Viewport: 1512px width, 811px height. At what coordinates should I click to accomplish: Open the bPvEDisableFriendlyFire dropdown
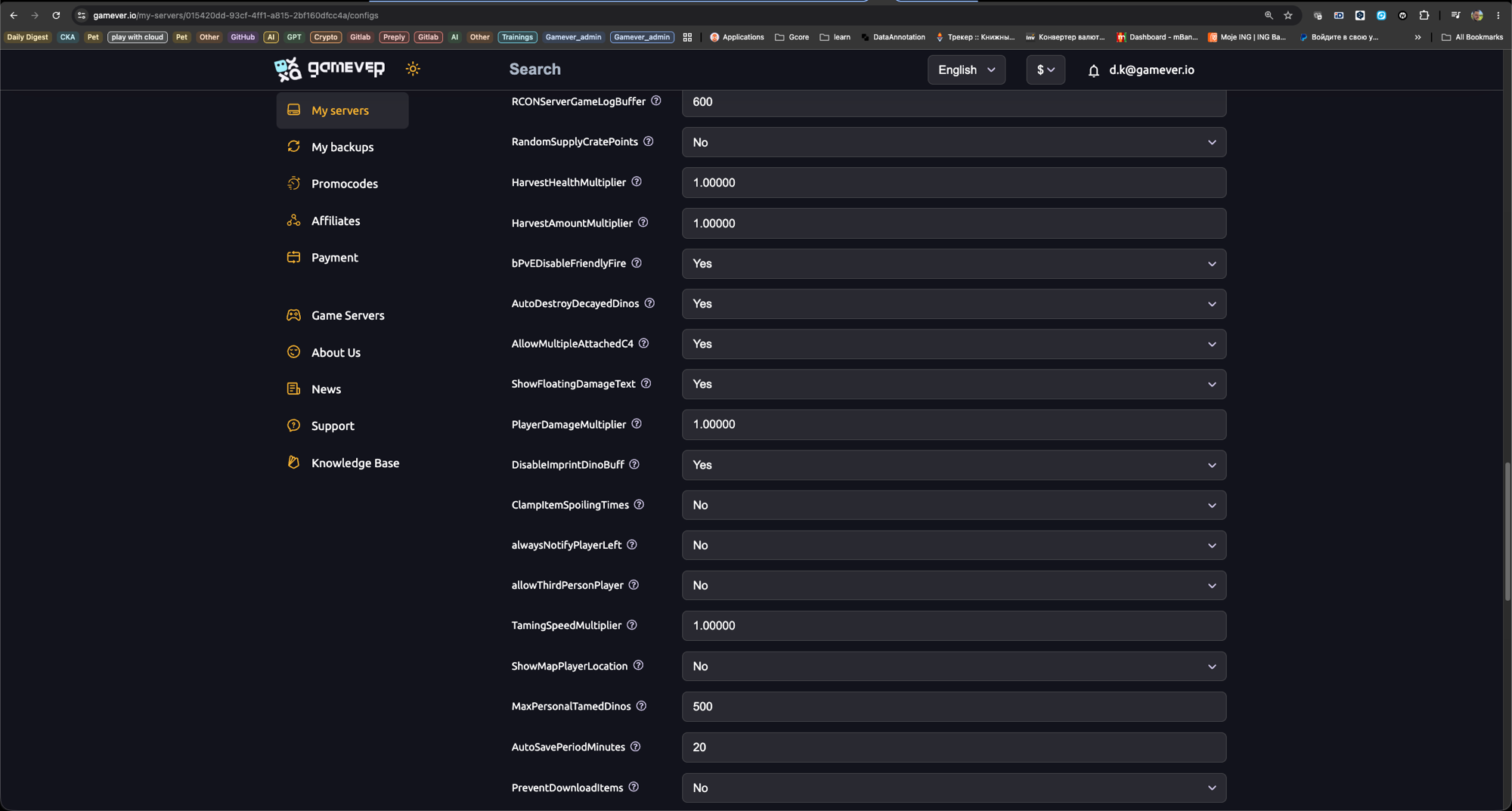coord(954,264)
